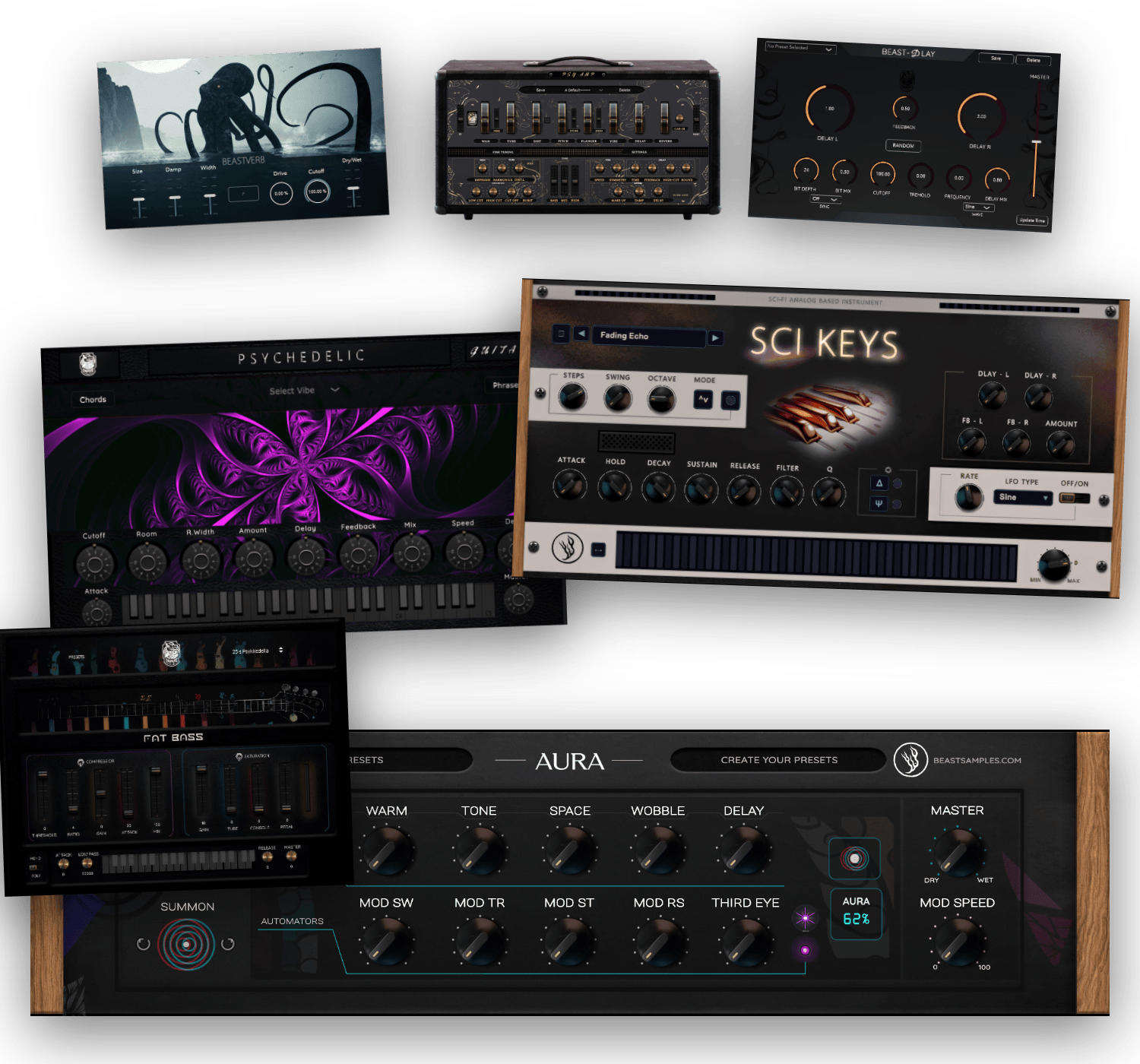Click the MIN/MAX volume knob in Sci Keys
This screenshot has height=1064, width=1140.
pos(1054,564)
